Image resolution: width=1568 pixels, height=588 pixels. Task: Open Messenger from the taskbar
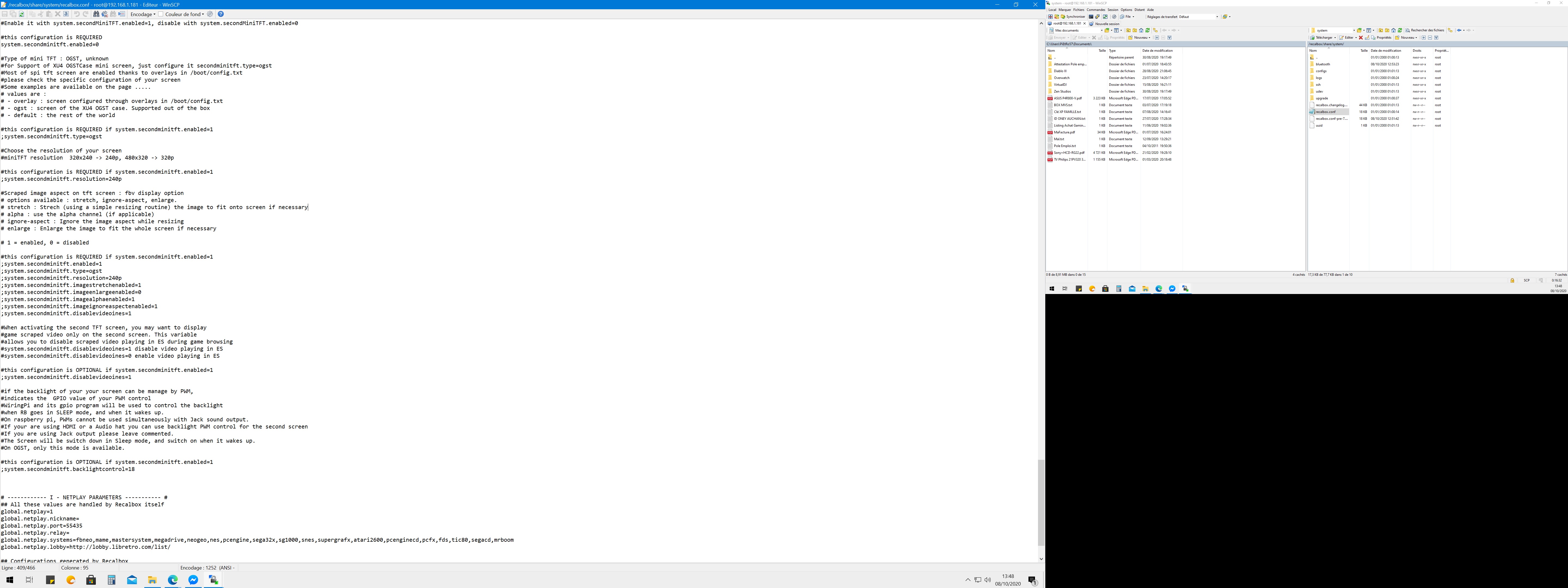(193, 580)
